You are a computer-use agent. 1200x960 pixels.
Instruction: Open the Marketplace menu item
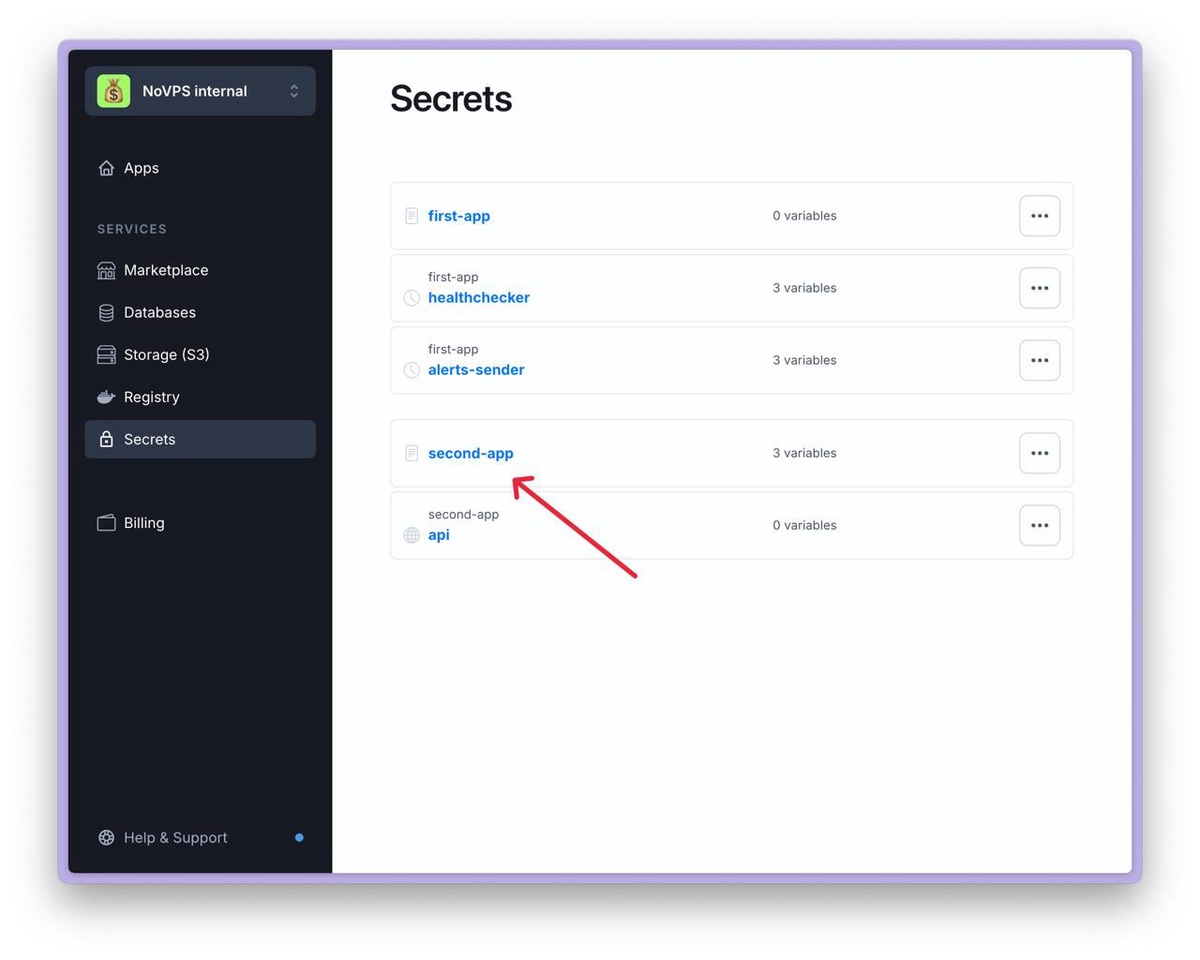pos(166,270)
